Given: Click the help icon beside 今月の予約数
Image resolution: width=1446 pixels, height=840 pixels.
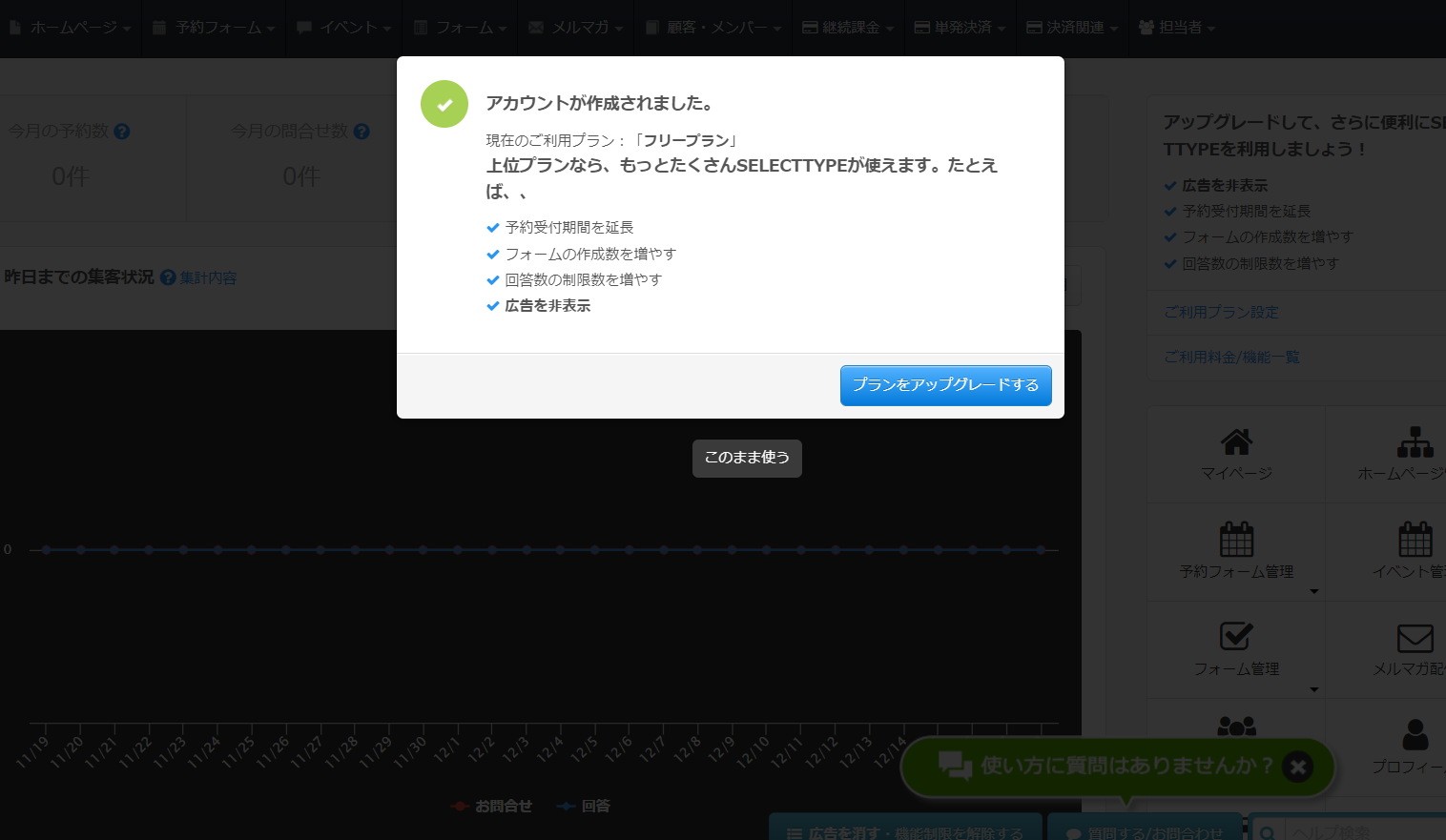Looking at the screenshot, I should 122,132.
